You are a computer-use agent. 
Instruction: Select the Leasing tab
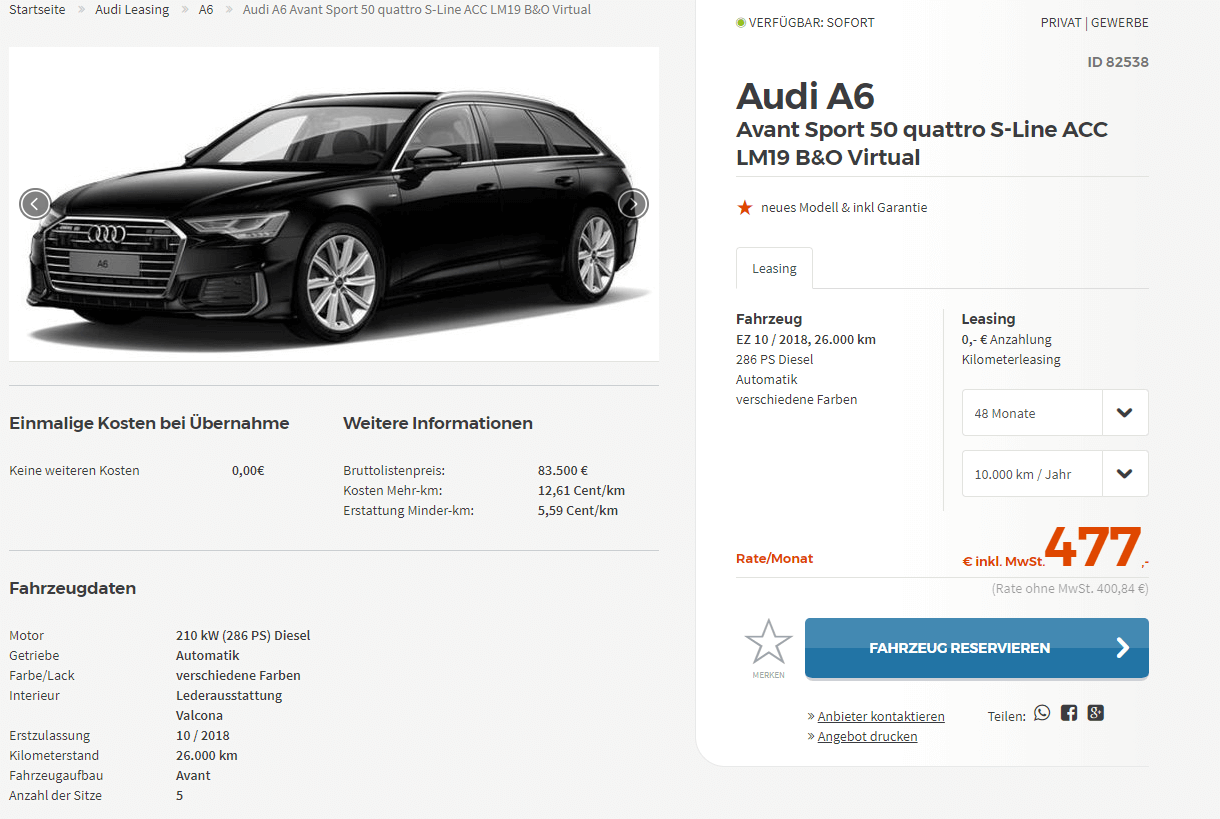[x=774, y=268]
